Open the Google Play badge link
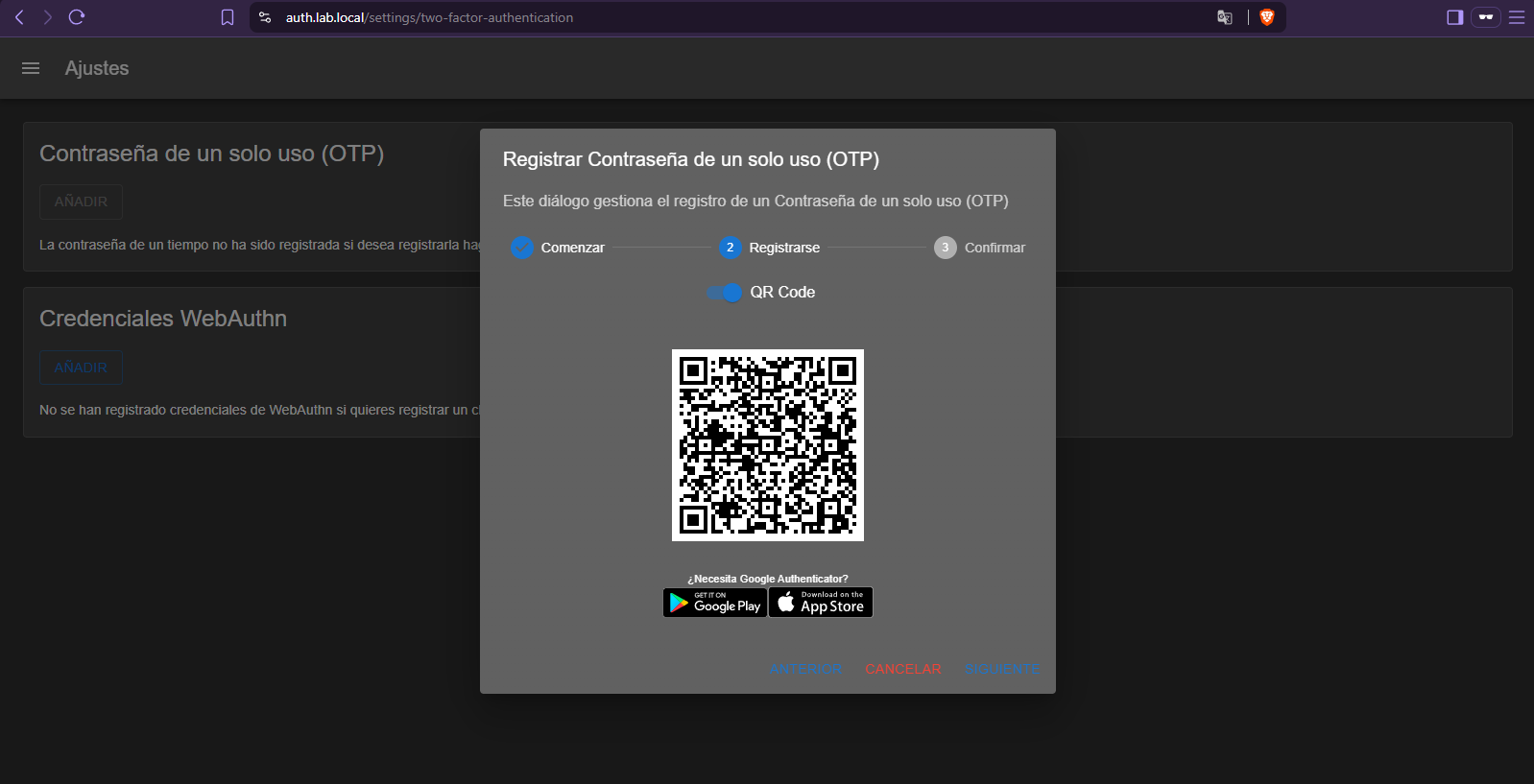1534x784 pixels. point(715,602)
